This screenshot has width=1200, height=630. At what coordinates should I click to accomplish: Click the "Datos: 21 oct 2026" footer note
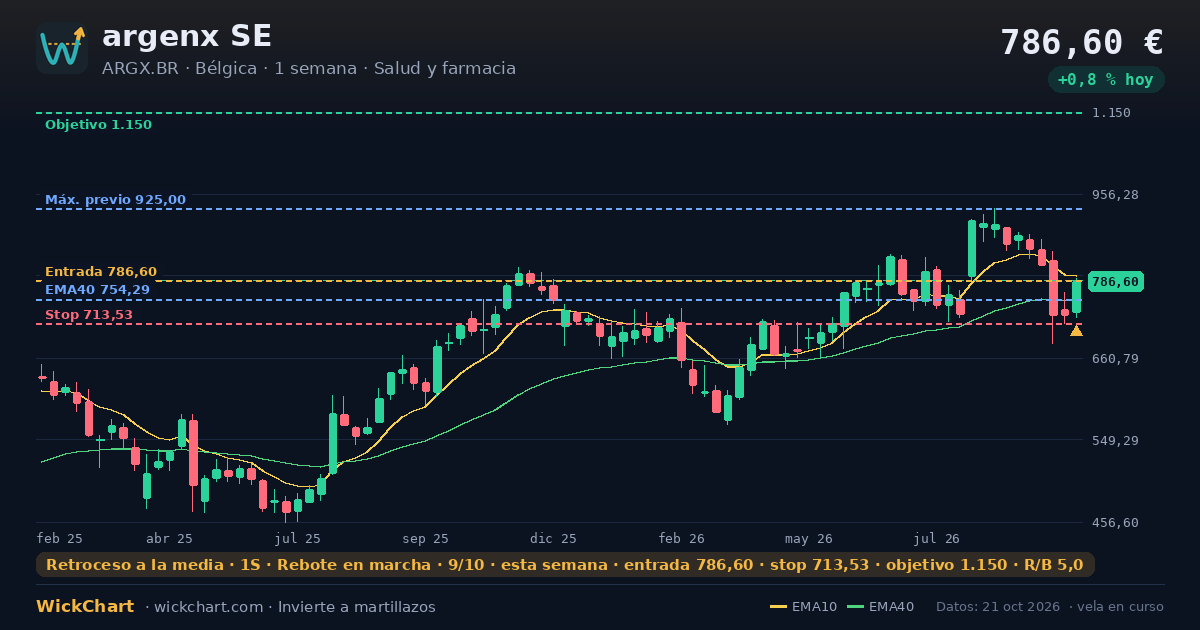pyautogui.click(x=998, y=607)
